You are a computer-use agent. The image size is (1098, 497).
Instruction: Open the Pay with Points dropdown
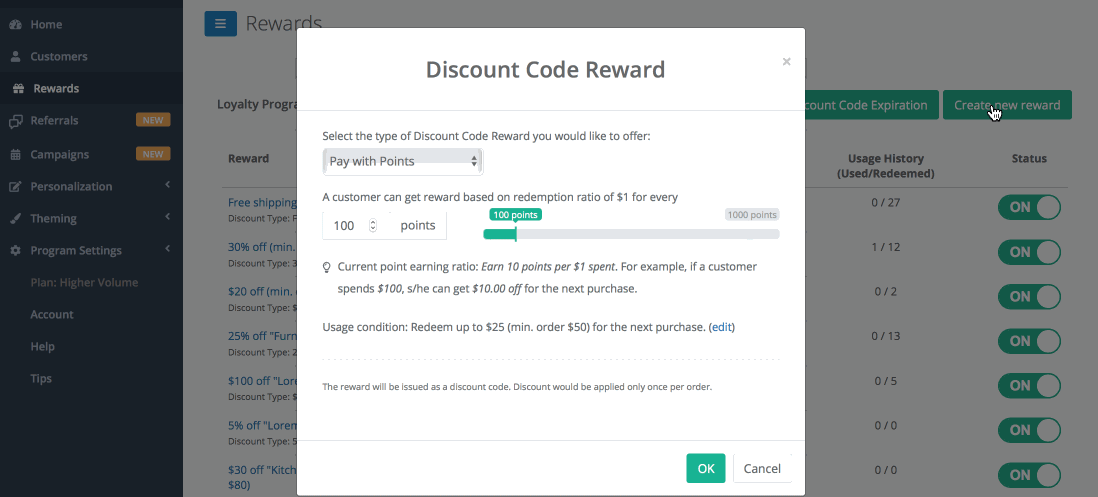403,162
